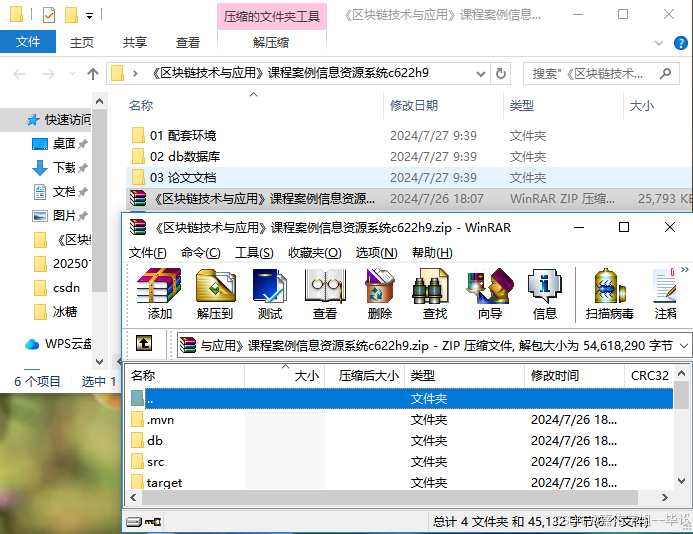The image size is (693, 534).
Task: Open WinRAR Options (选项(N)) menu
Action: point(377,253)
